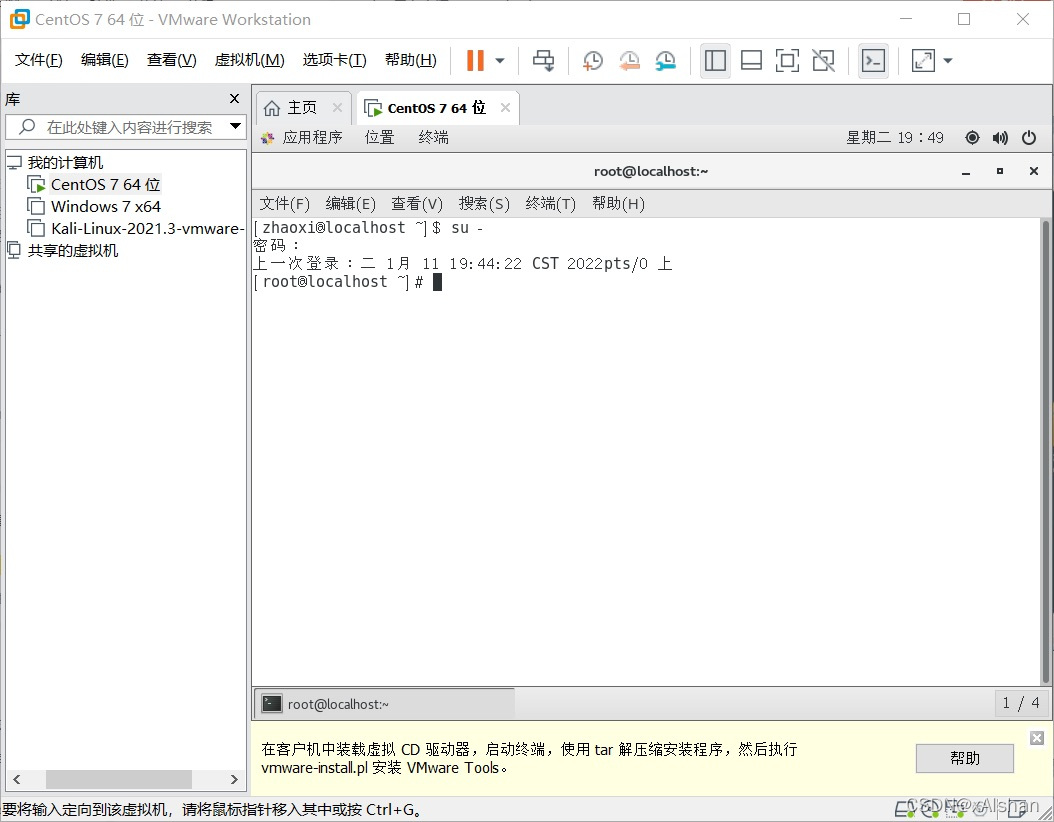Click root@localhost:~ taskbar window button
1054x822 pixels.
click(386, 704)
